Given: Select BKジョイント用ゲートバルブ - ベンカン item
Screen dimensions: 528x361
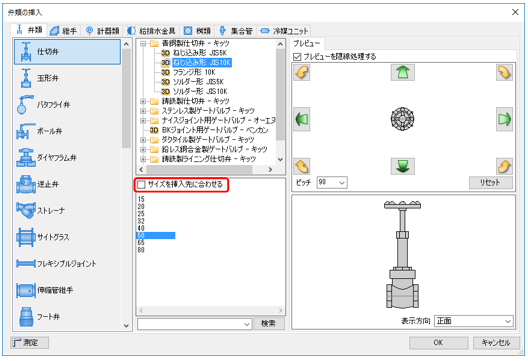Looking at the screenshot, I should pos(215,130).
